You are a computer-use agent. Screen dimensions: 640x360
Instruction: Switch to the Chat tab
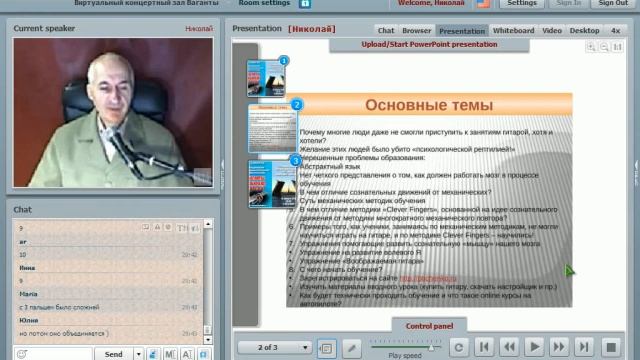[386, 31]
